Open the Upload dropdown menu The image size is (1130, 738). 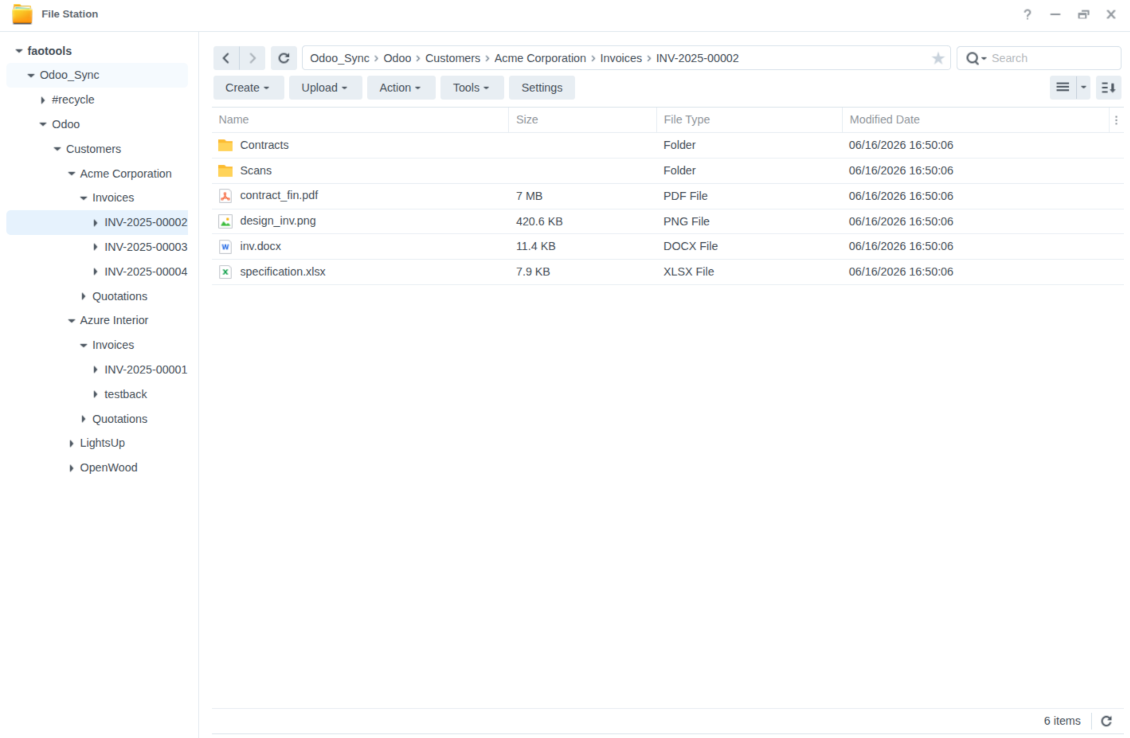325,88
